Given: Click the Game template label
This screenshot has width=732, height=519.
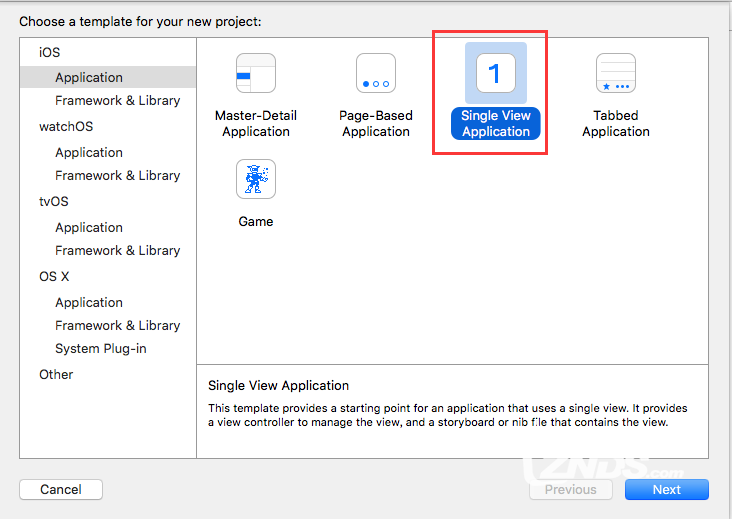Looking at the screenshot, I should coord(256,221).
